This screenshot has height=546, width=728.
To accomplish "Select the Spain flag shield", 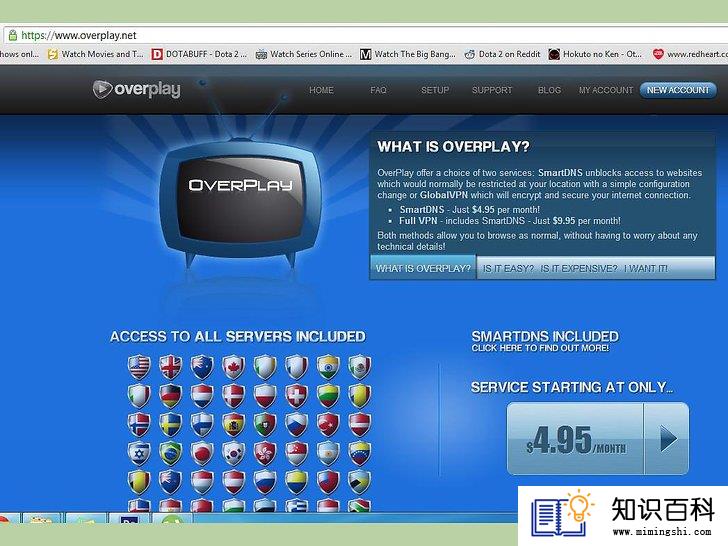I will tap(234, 425).
